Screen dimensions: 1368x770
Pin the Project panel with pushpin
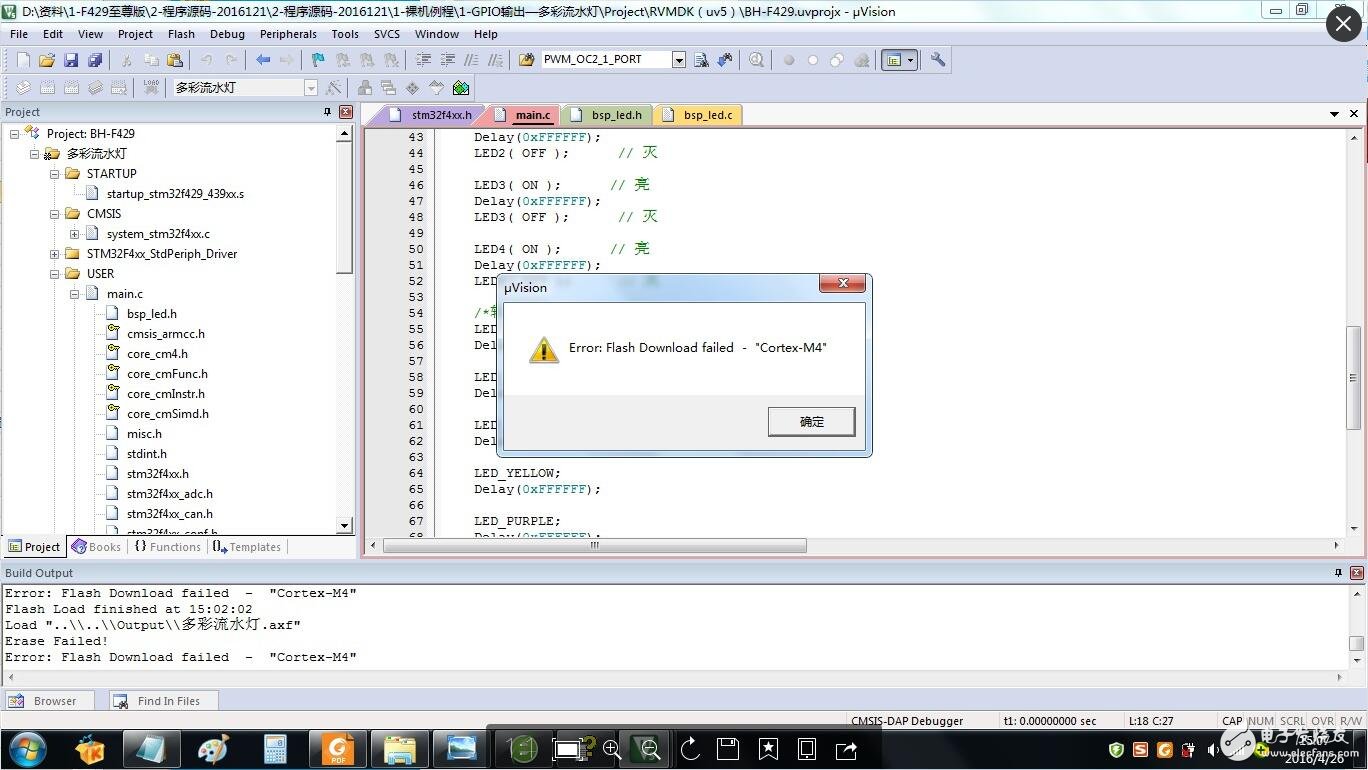click(327, 112)
